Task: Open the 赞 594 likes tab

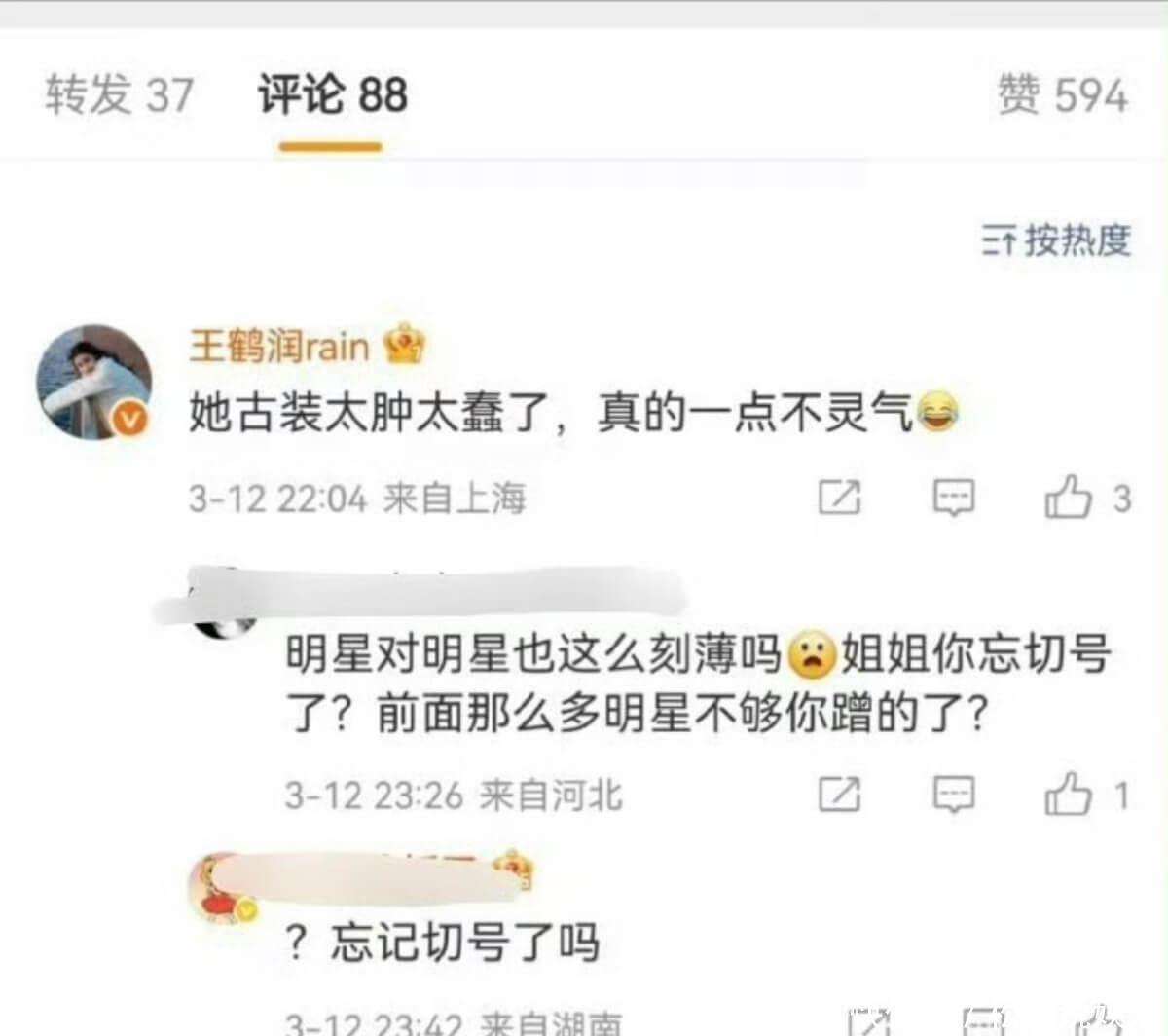Action: (1063, 95)
